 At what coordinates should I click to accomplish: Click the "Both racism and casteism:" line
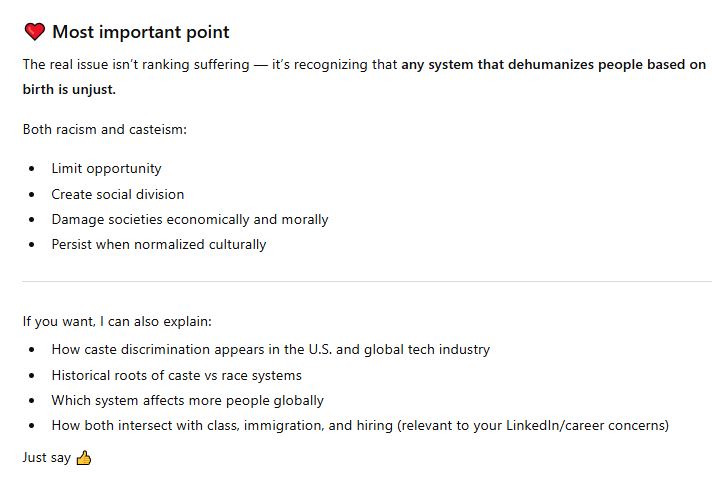[x=103, y=129]
